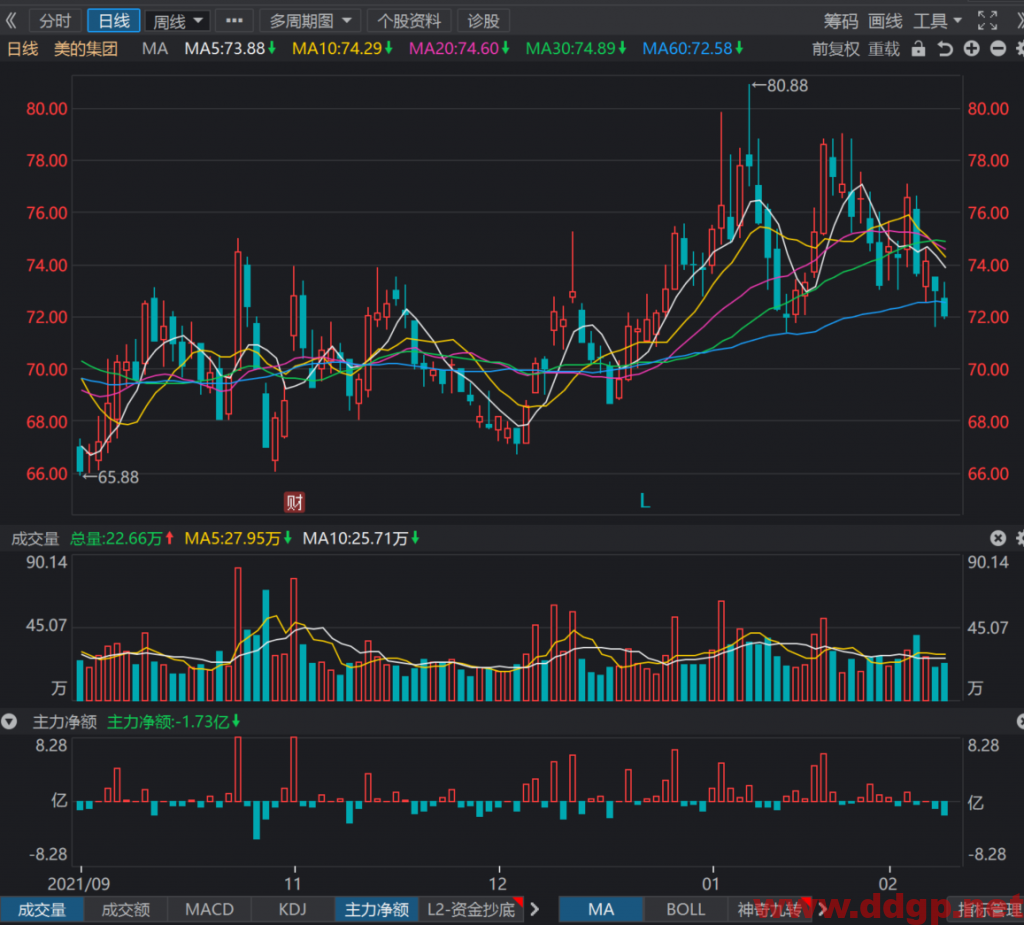Click the 日线 label beside 美的集团

[x=23, y=49]
